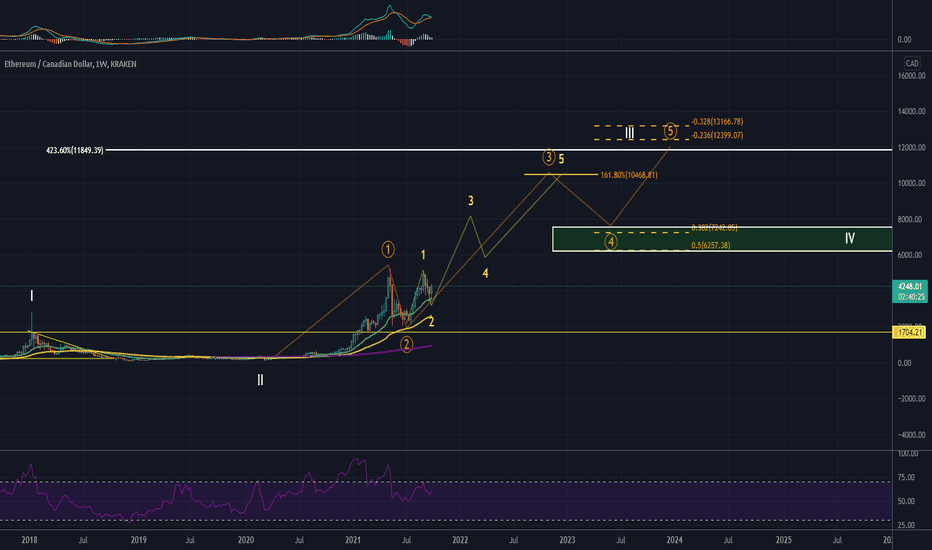Click the 2025 time axis label
The height and width of the screenshot is (550, 932).
click(x=783, y=540)
